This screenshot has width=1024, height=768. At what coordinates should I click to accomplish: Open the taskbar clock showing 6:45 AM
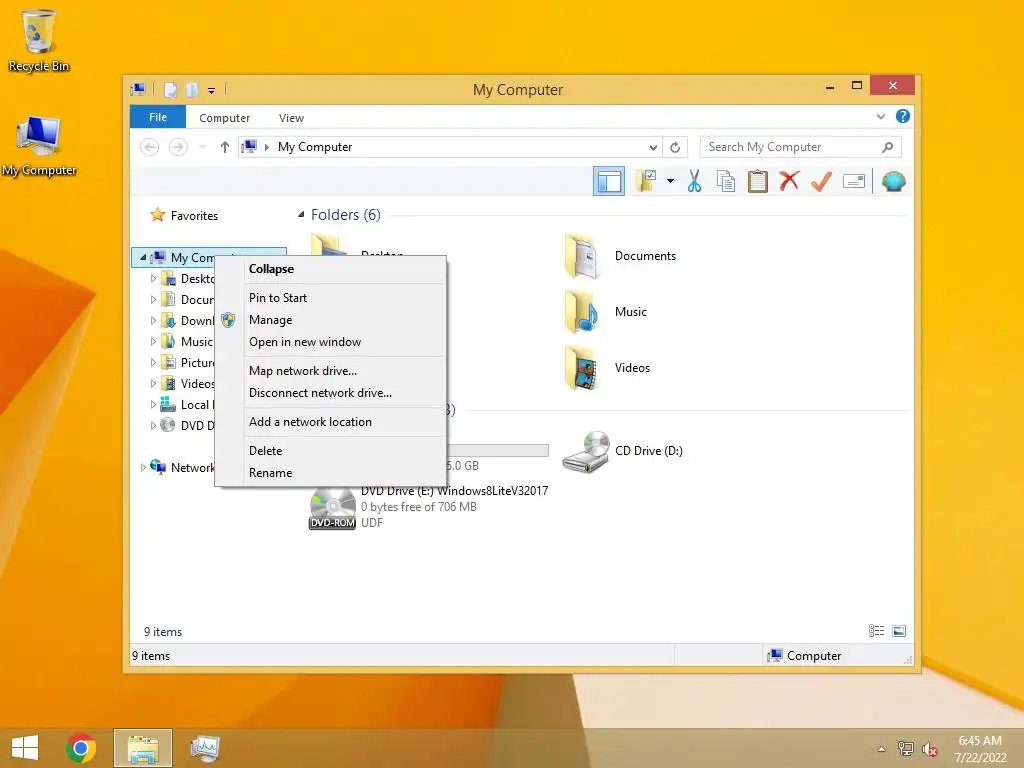coord(980,749)
